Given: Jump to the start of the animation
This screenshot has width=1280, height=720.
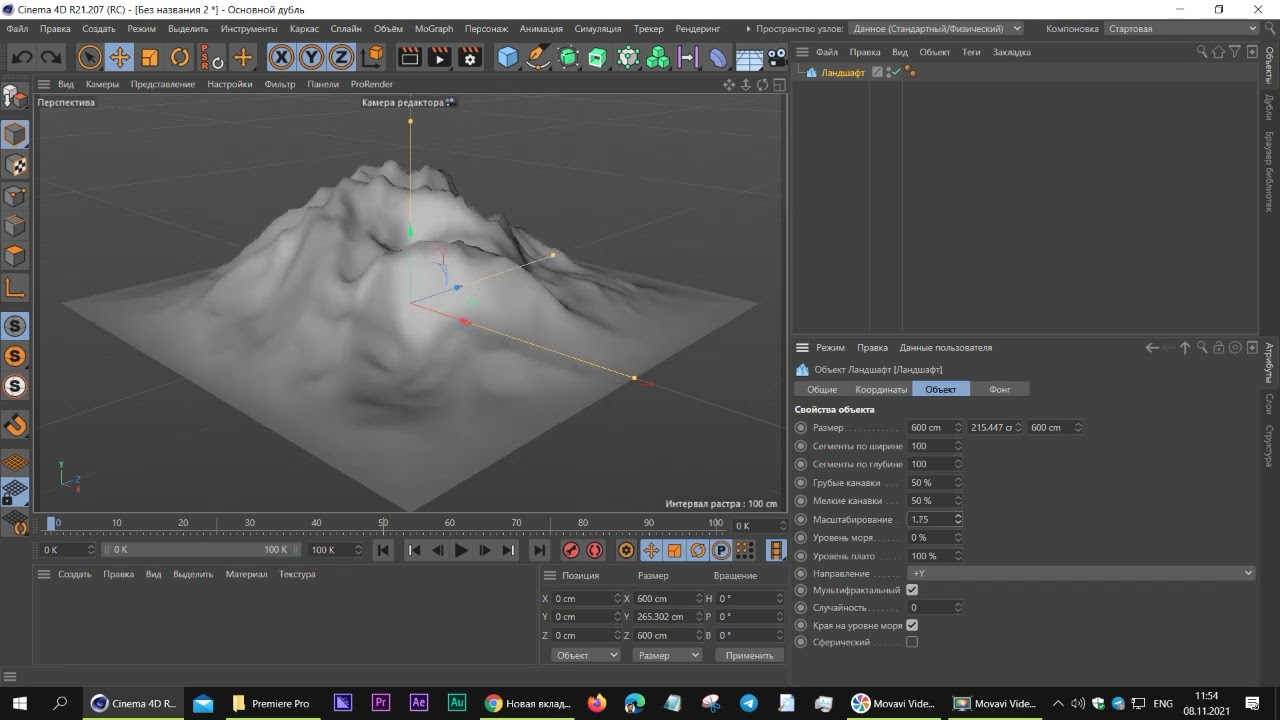Looking at the screenshot, I should 383,550.
